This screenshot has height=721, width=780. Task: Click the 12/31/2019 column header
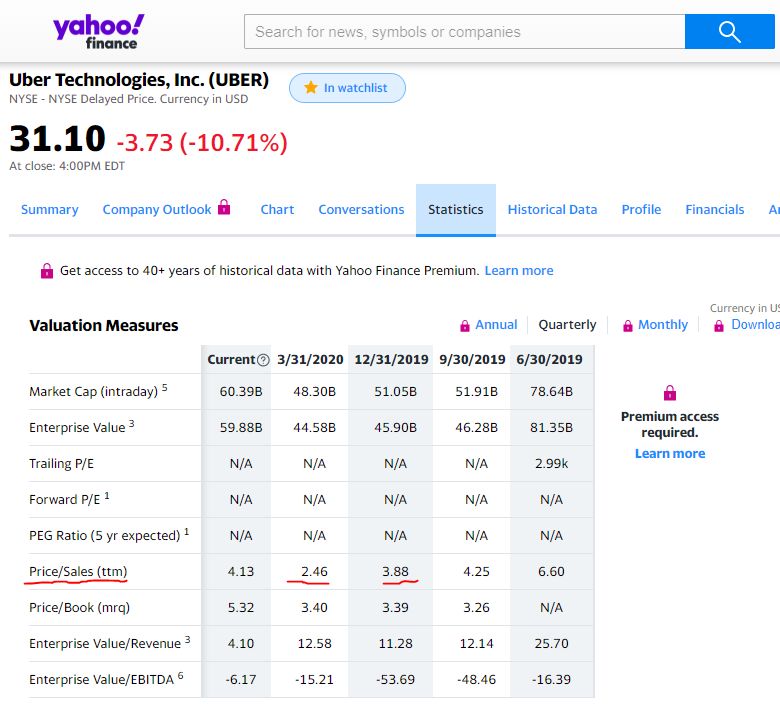click(391, 360)
